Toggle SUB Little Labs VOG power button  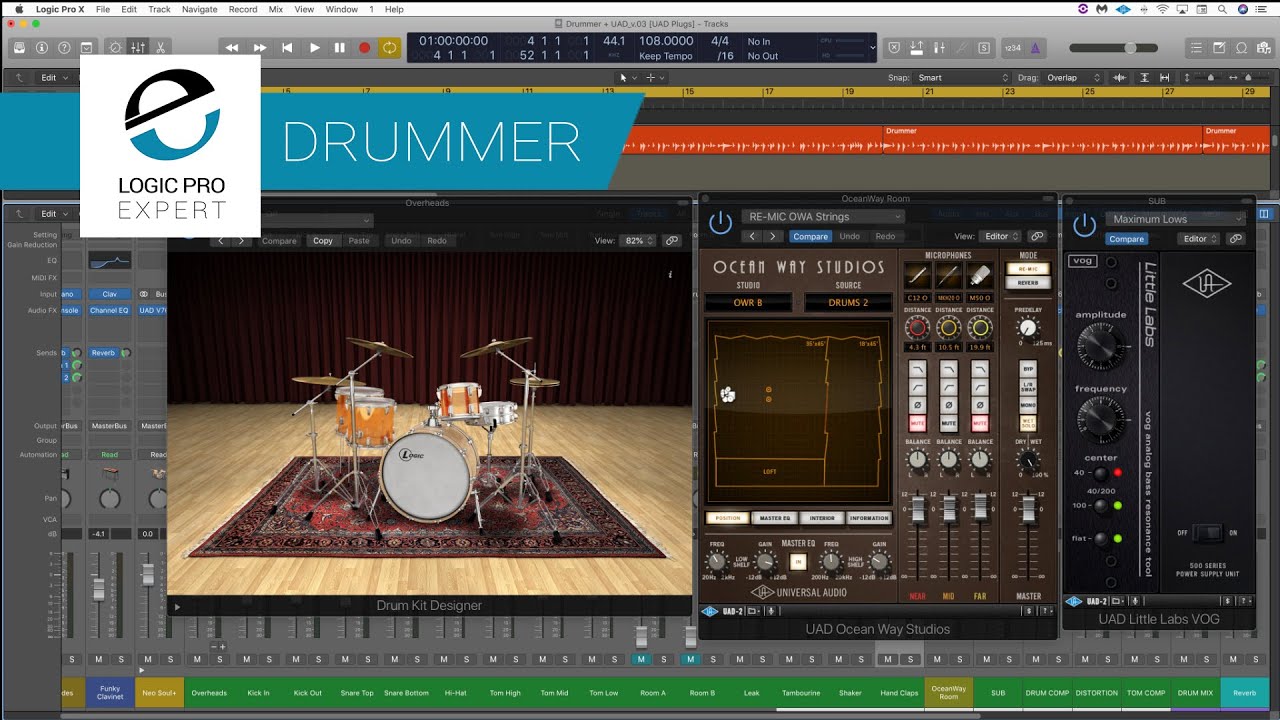coord(1084,226)
